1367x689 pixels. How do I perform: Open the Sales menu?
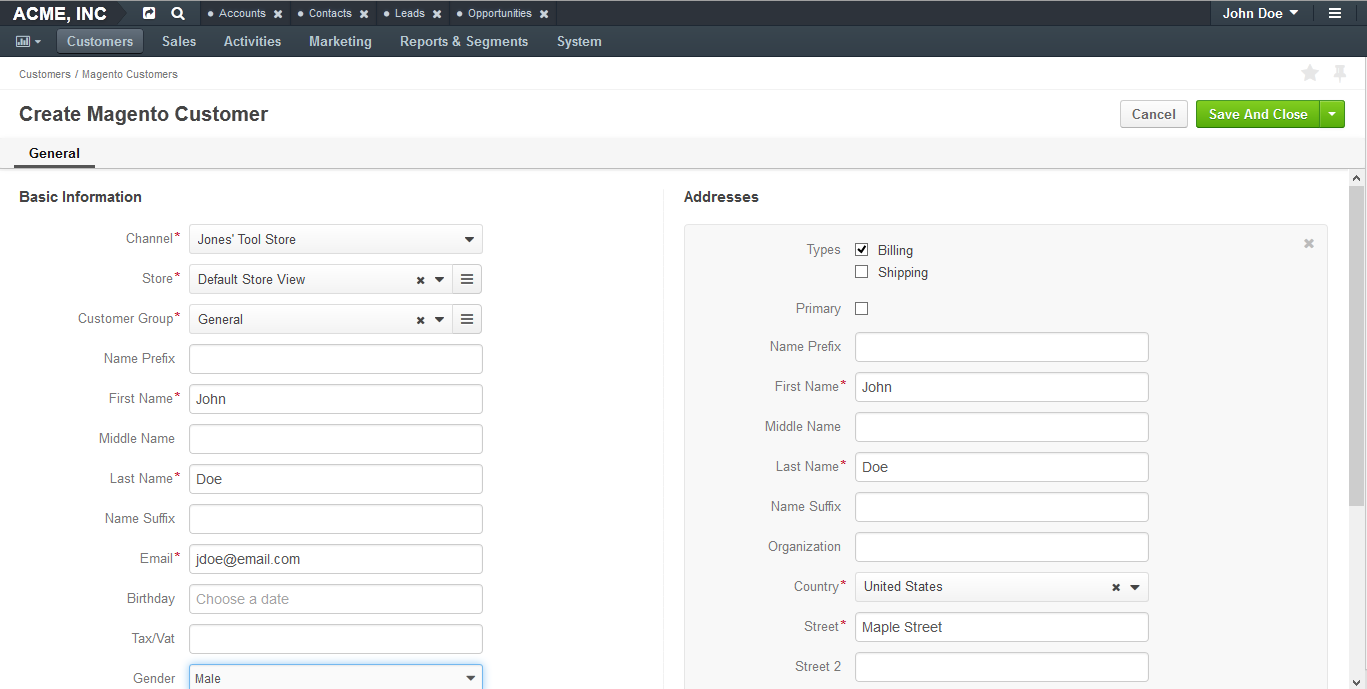179,41
